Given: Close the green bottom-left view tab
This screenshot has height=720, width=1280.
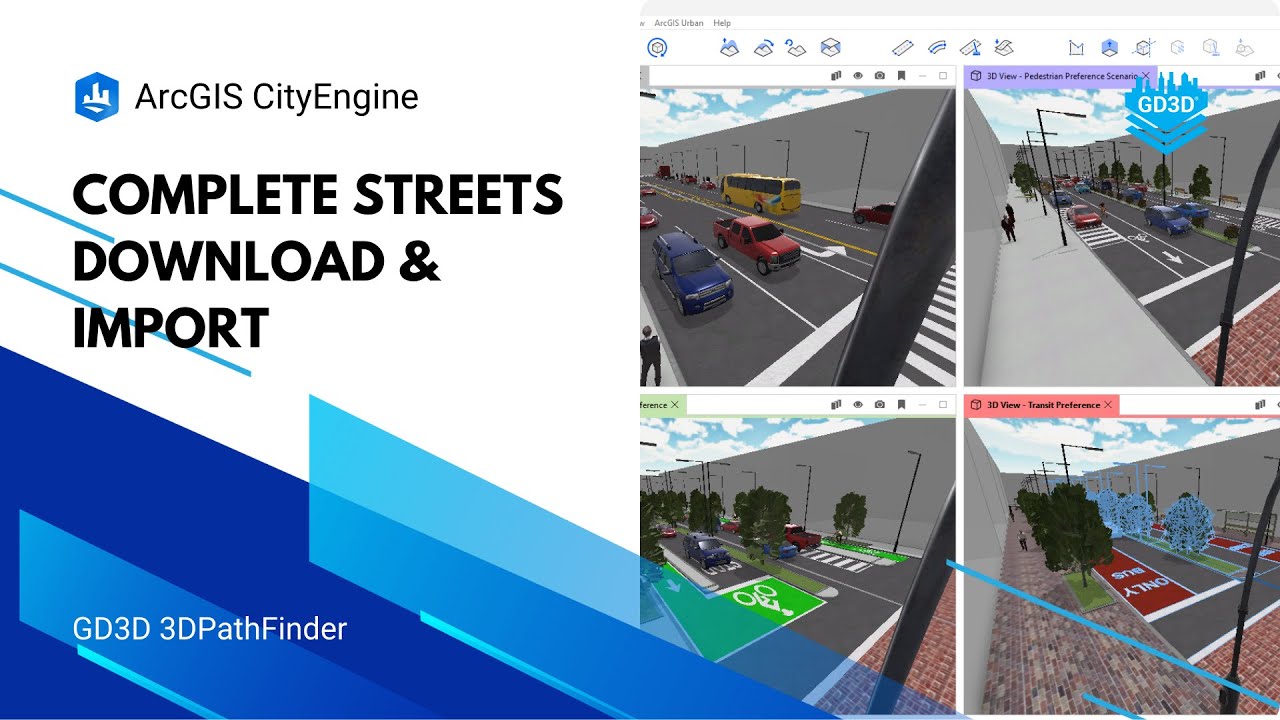Looking at the screenshot, I should point(675,405).
